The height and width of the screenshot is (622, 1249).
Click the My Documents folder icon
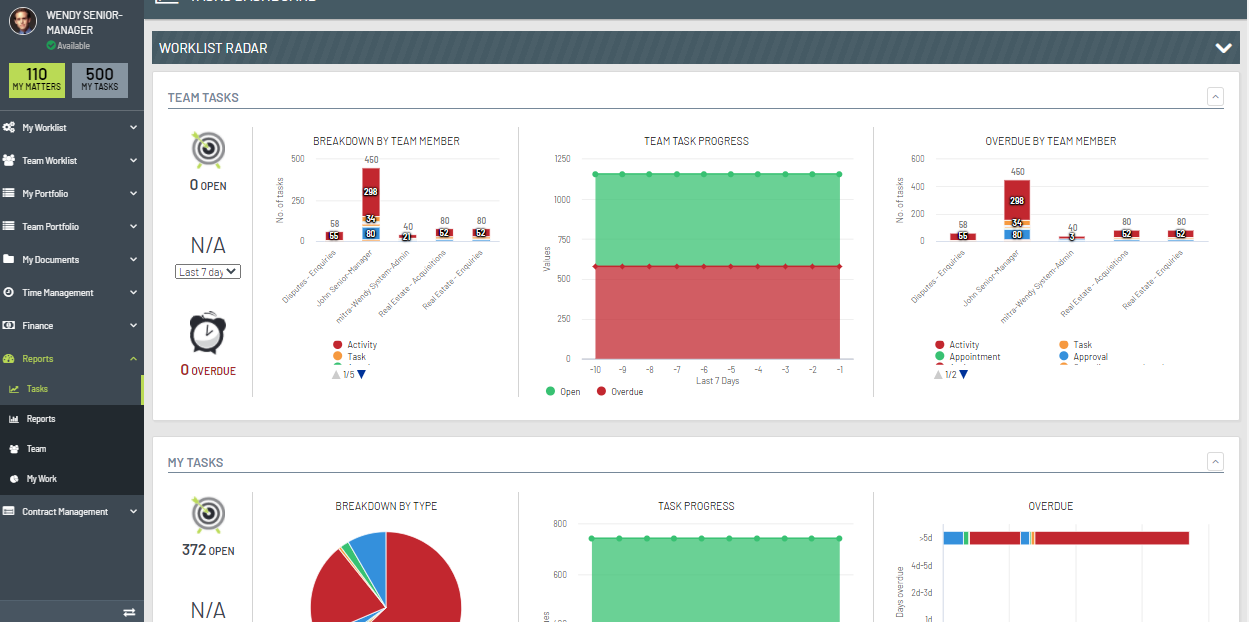pyautogui.click(x=9, y=260)
